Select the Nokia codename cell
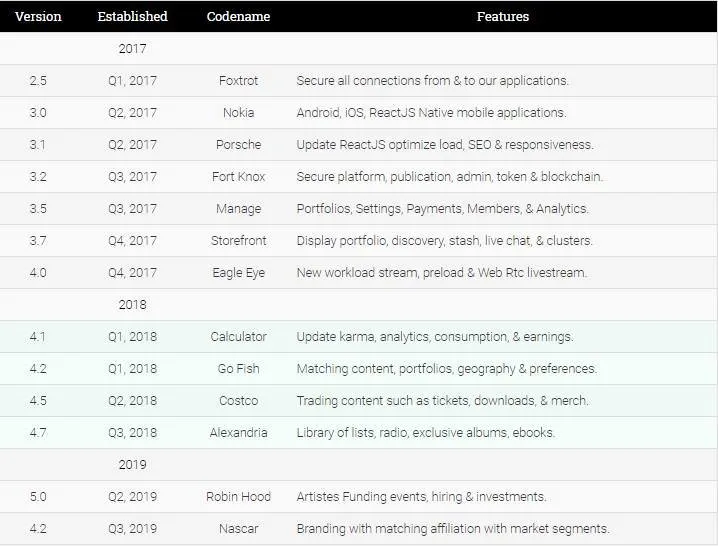The image size is (718, 546). [x=238, y=113]
